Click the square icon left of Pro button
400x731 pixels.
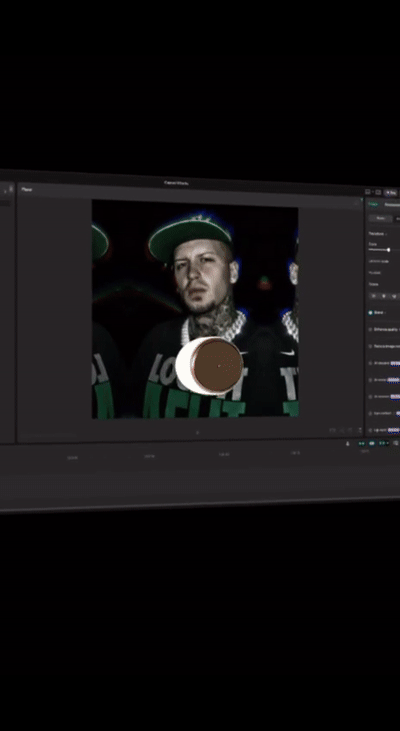coord(378,192)
